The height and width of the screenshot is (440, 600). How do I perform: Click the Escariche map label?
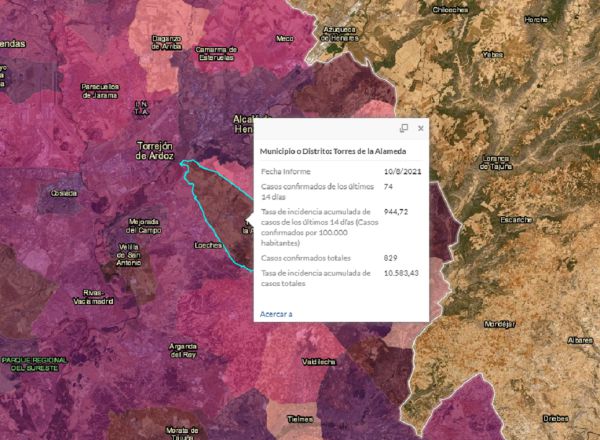pyautogui.click(x=516, y=220)
